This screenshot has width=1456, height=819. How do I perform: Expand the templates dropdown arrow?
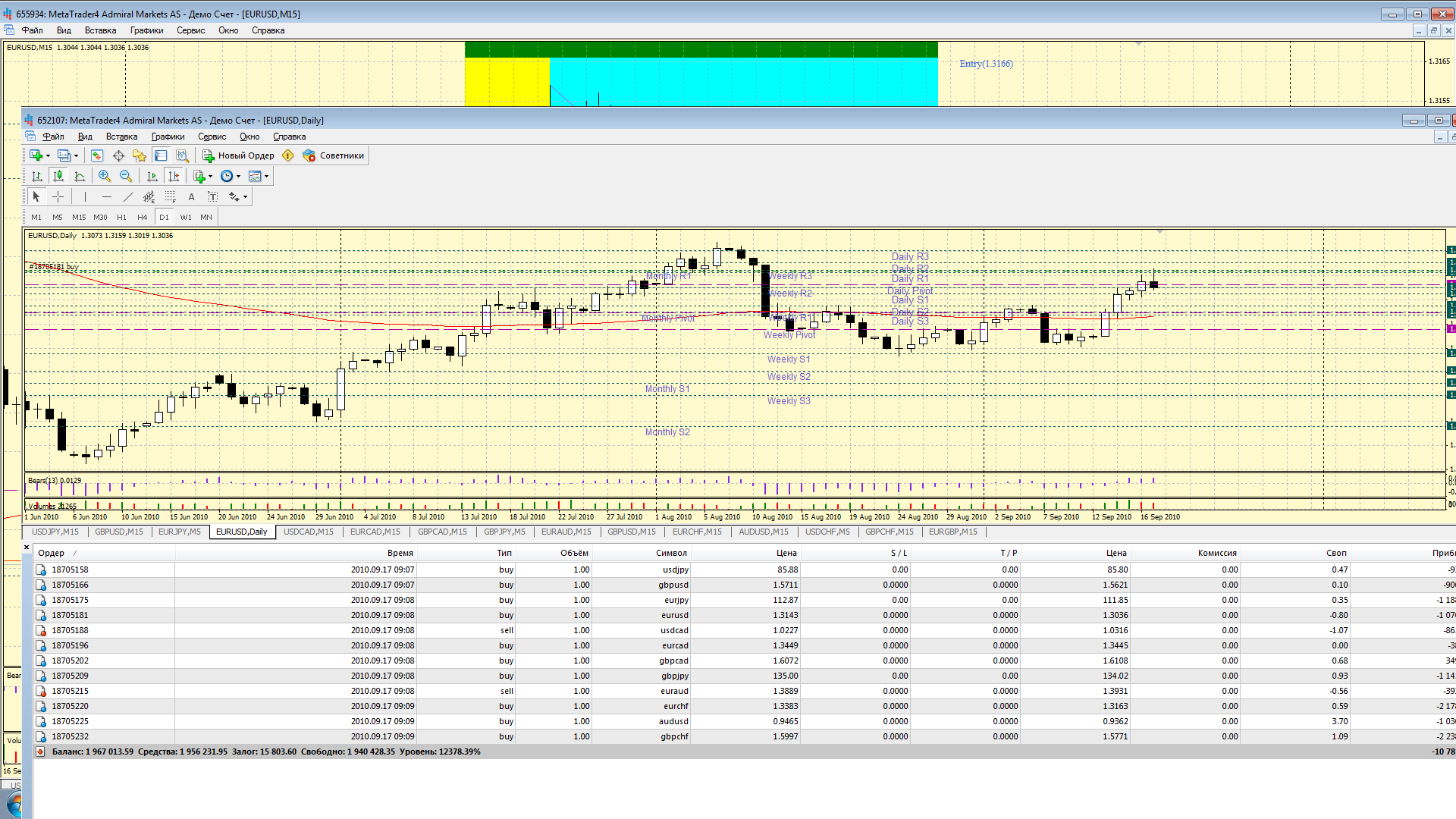pyautogui.click(x=266, y=176)
